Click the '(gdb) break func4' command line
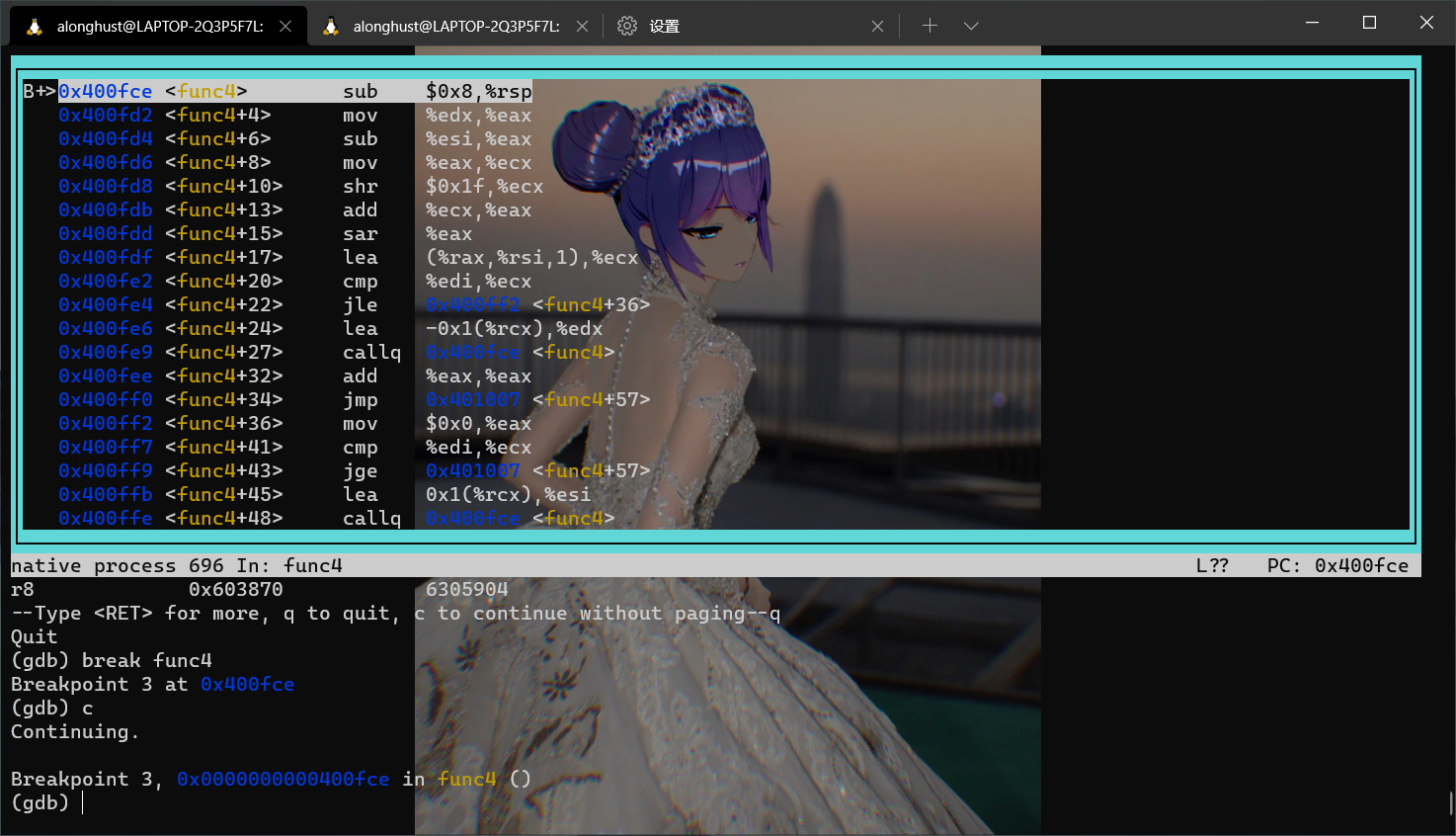 point(112,660)
